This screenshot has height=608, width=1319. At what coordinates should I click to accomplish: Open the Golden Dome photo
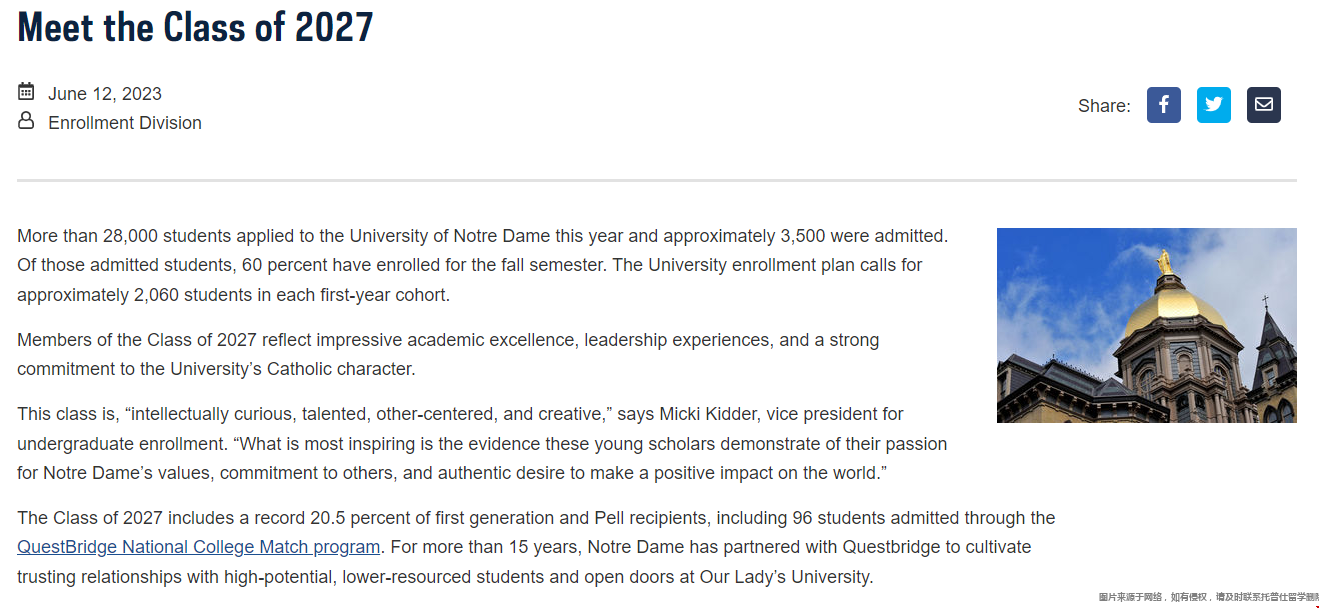click(x=1146, y=325)
